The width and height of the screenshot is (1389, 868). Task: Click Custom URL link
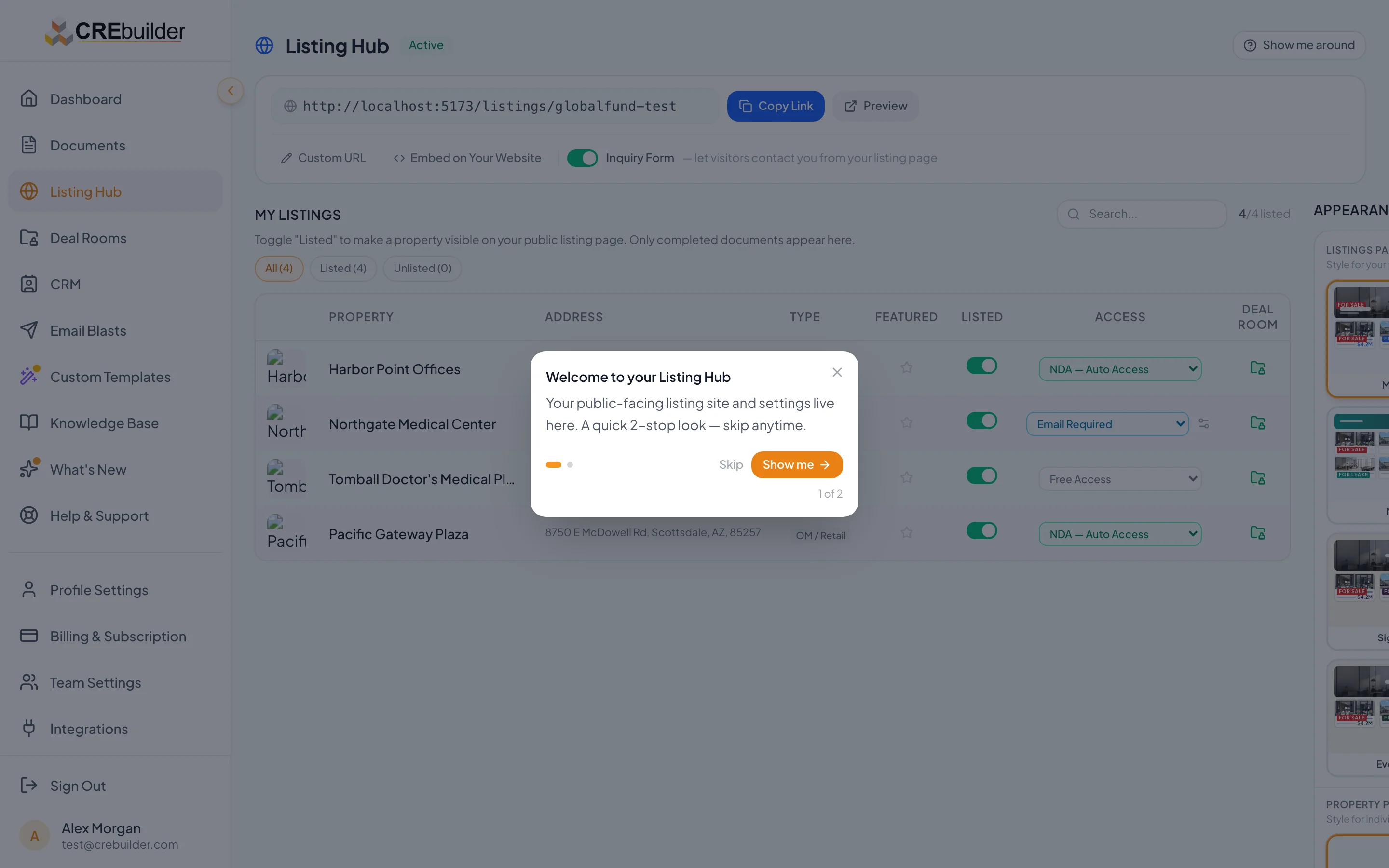(x=323, y=158)
